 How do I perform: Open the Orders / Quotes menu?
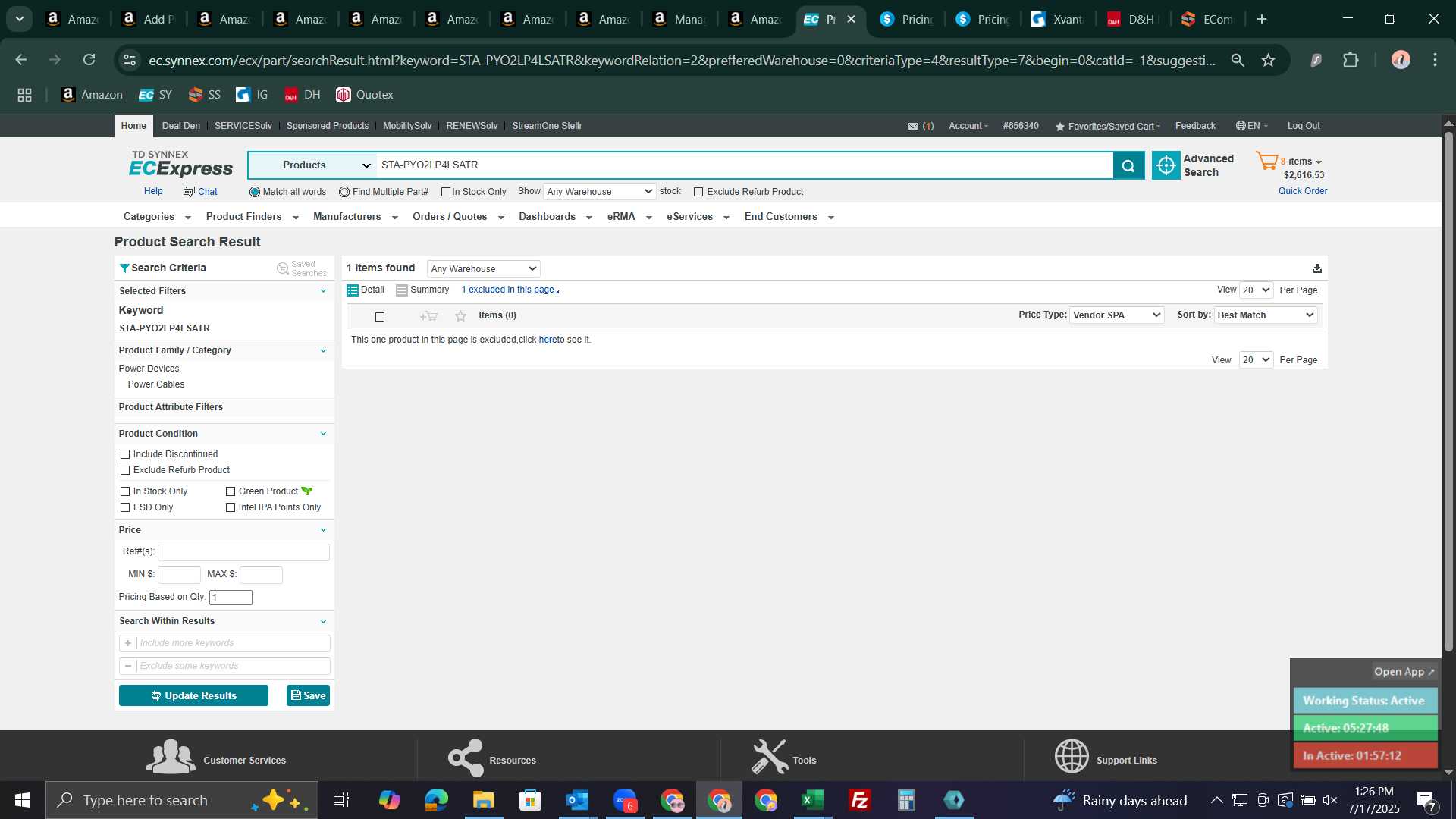[458, 217]
